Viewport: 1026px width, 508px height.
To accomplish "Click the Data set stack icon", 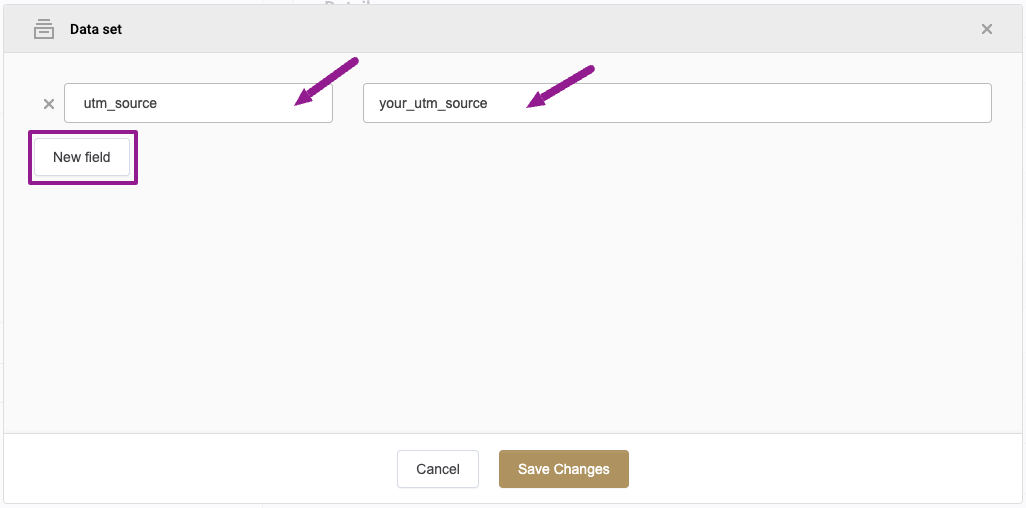I will pyautogui.click(x=44, y=29).
